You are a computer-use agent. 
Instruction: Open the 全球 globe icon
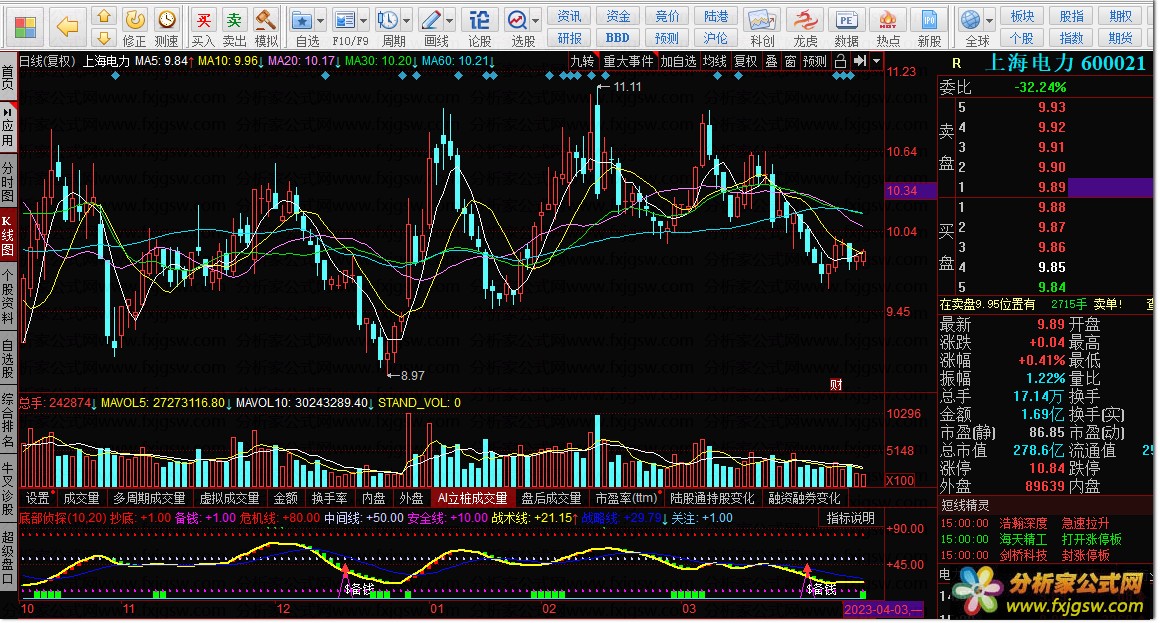click(x=971, y=20)
